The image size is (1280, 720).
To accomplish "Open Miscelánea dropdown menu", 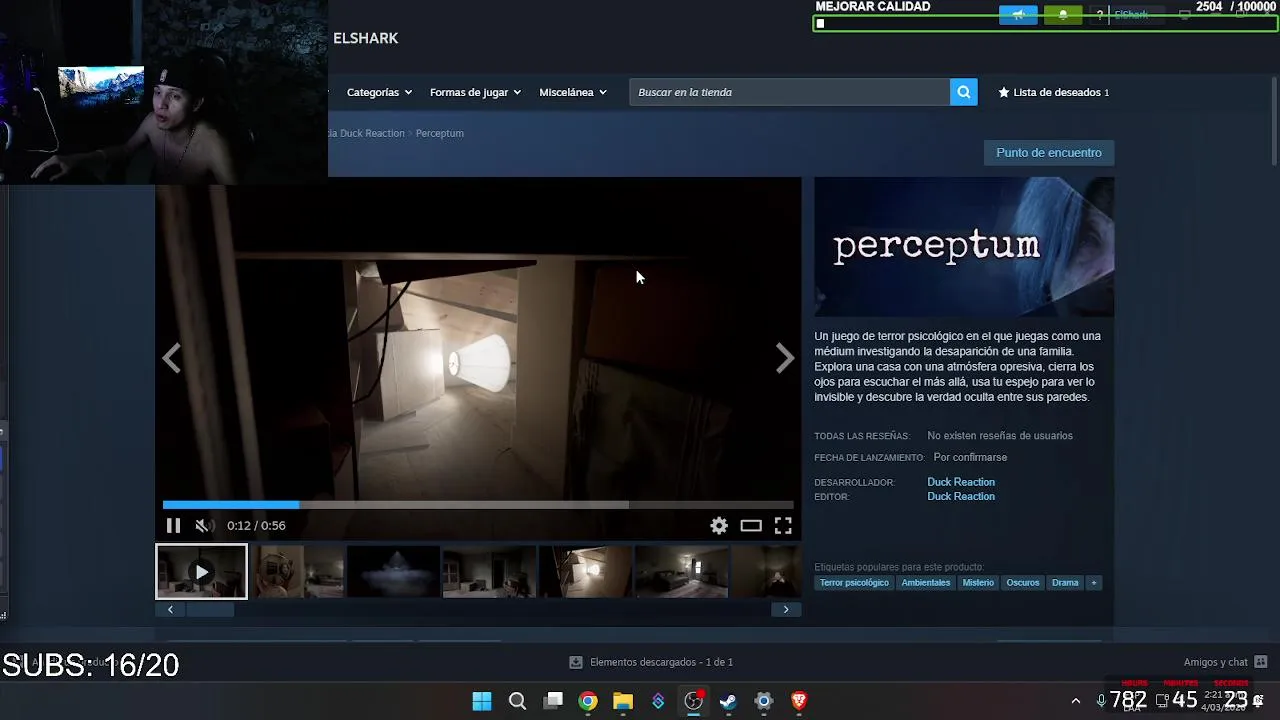I will click(573, 92).
